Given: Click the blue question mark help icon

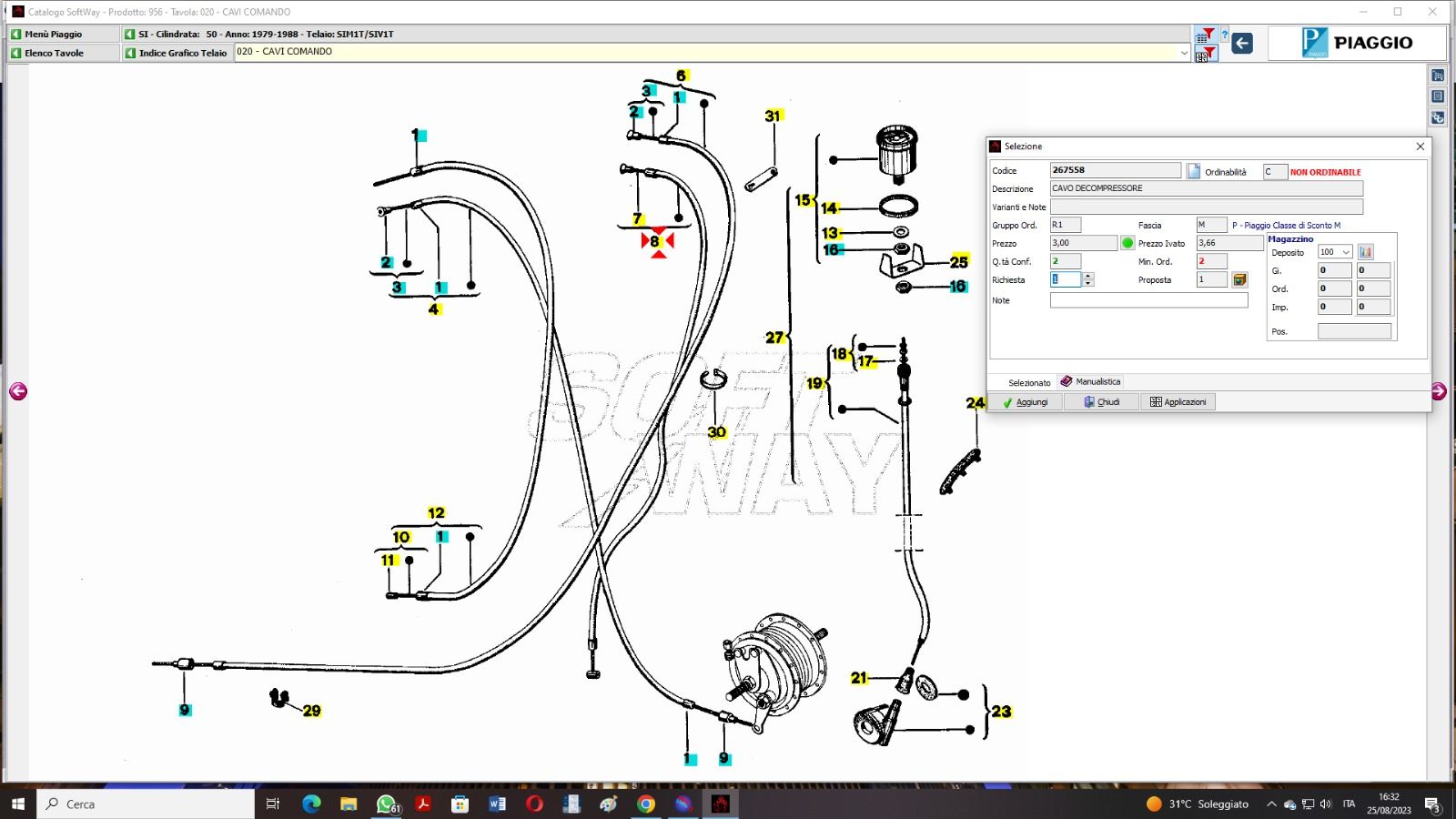Looking at the screenshot, I should click(x=1224, y=35).
